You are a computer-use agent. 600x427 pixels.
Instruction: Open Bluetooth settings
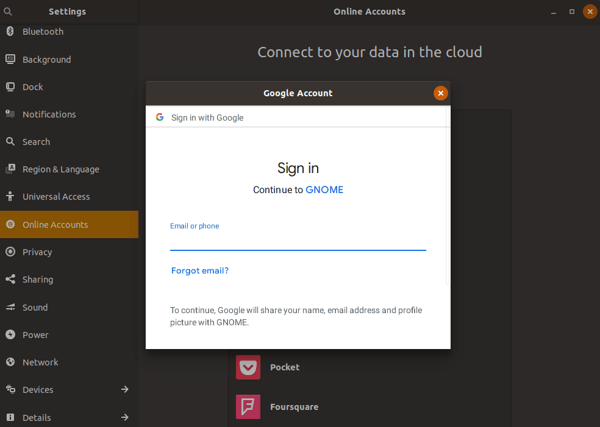click(69, 31)
